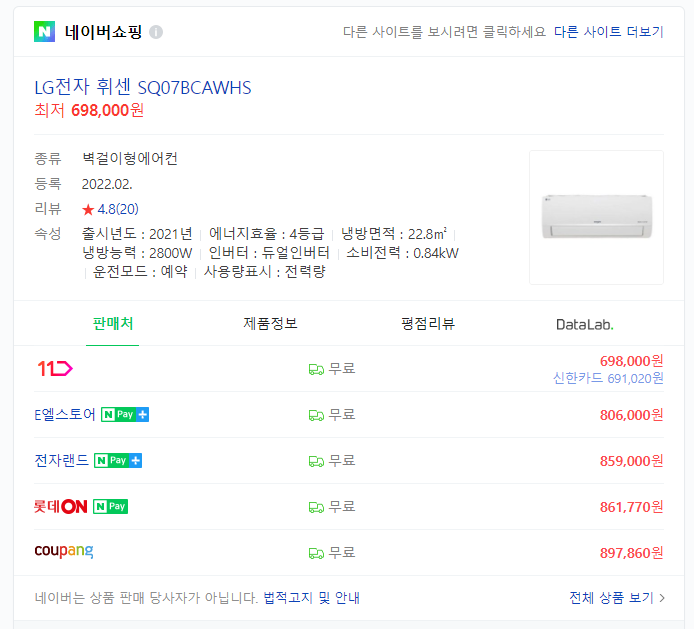This screenshot has height=629, width=694.
Task: Click the 소비전력 : 0.84kW attribute
Action: pyautogui.click(x=402, y=253)
